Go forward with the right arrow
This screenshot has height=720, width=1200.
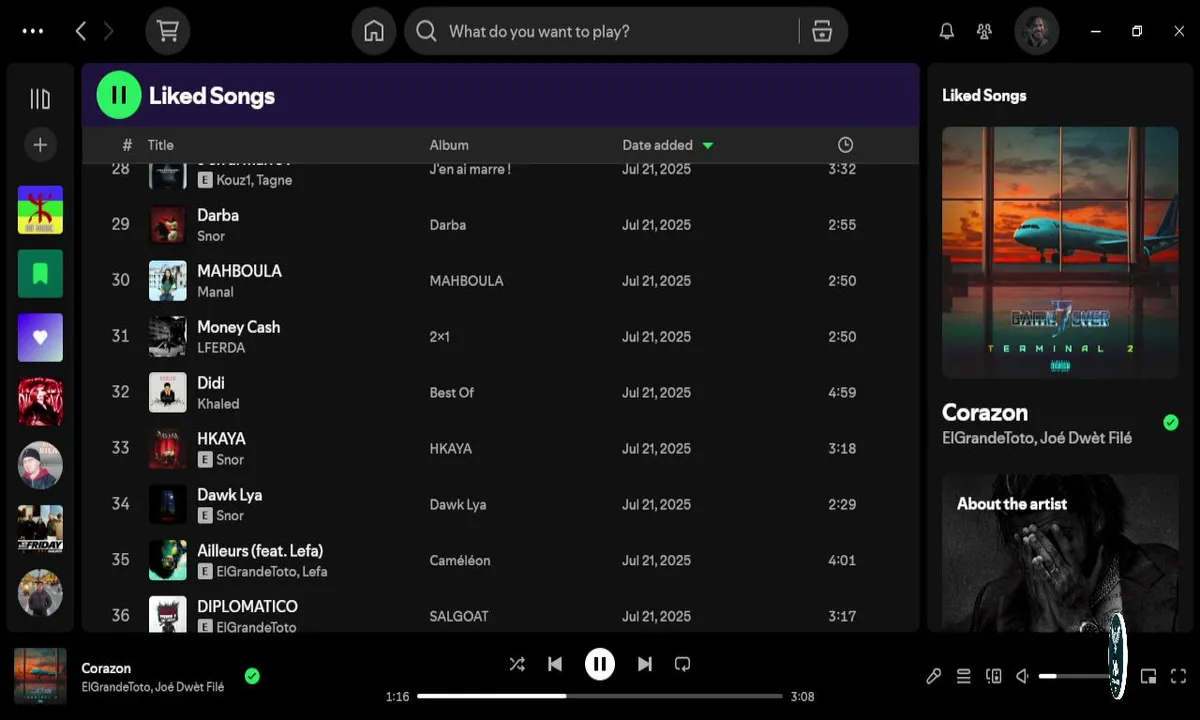(x=109, y=31)
